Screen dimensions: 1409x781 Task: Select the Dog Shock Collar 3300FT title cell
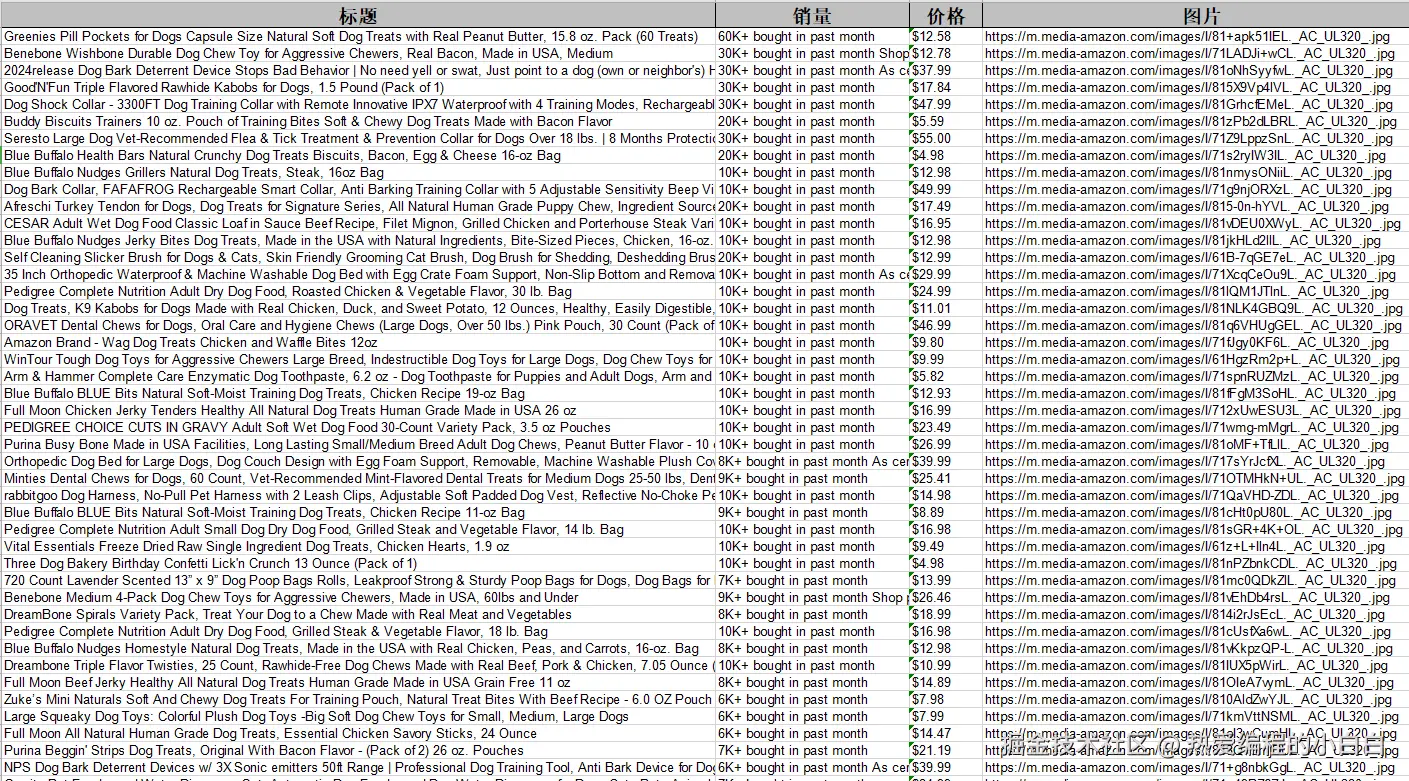coord(358,105)
